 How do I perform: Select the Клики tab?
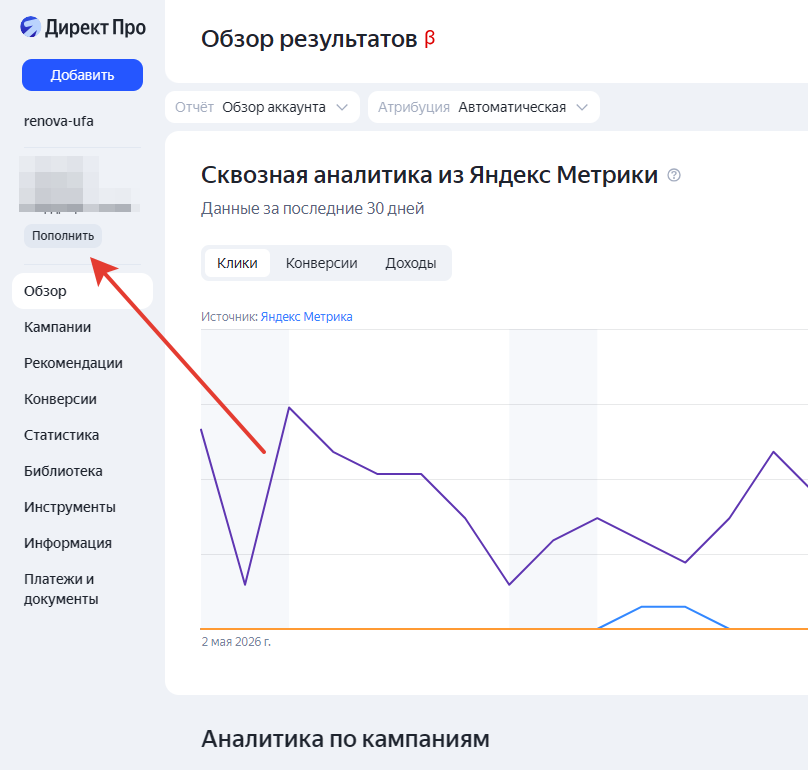tap(237, 263)
